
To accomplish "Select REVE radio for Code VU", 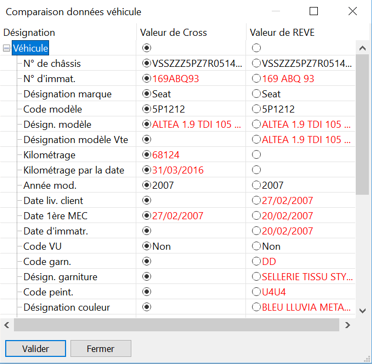I will (256, 246).
